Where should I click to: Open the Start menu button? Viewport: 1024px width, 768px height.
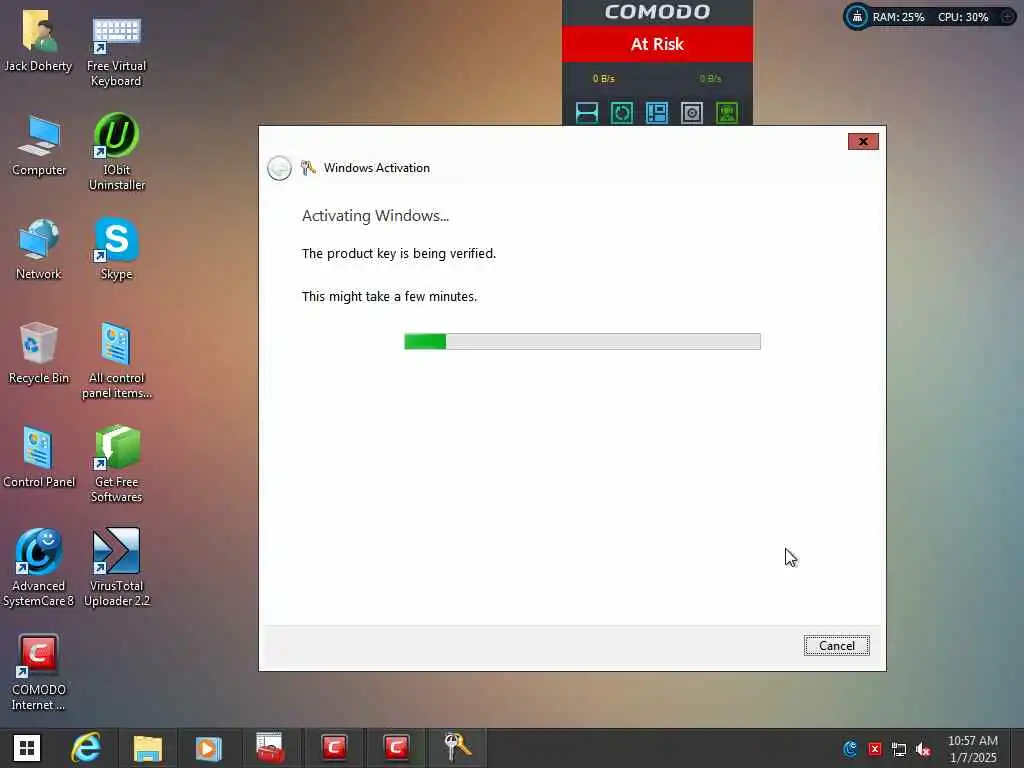(x=27, y=748)
